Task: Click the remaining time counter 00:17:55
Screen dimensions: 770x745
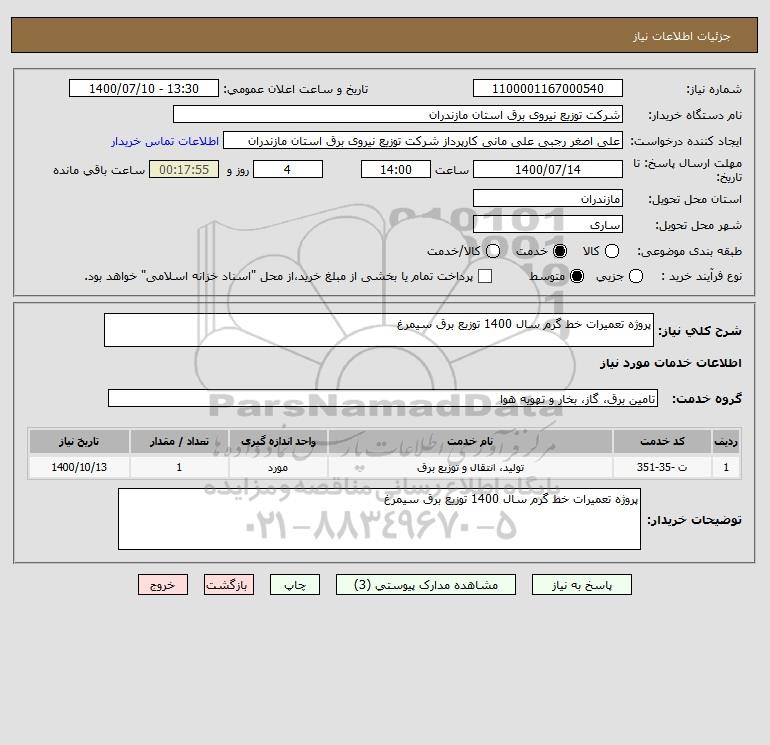Action: pos(184,169)
